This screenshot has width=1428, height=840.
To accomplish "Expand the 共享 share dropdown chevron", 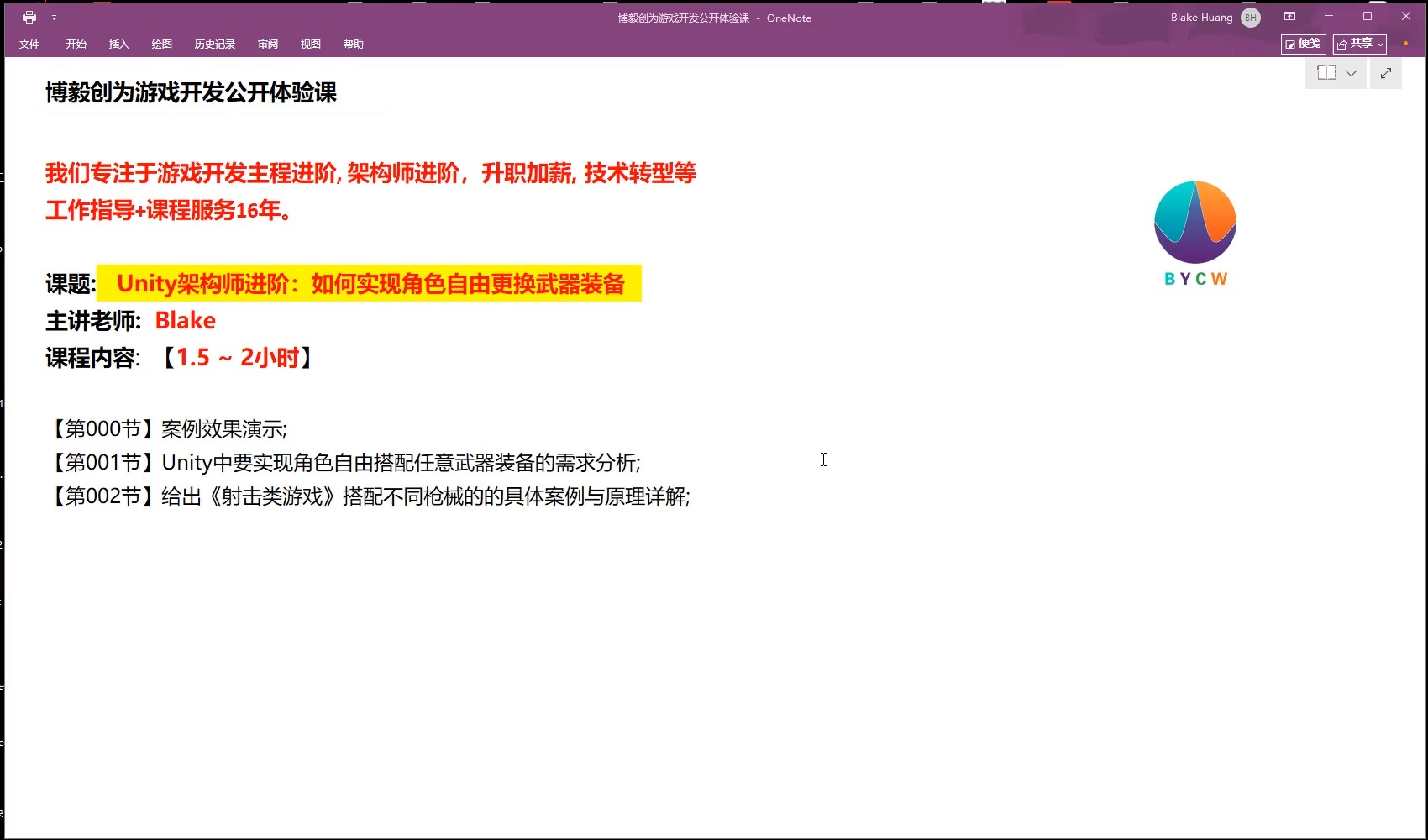I will point(1380,45).
